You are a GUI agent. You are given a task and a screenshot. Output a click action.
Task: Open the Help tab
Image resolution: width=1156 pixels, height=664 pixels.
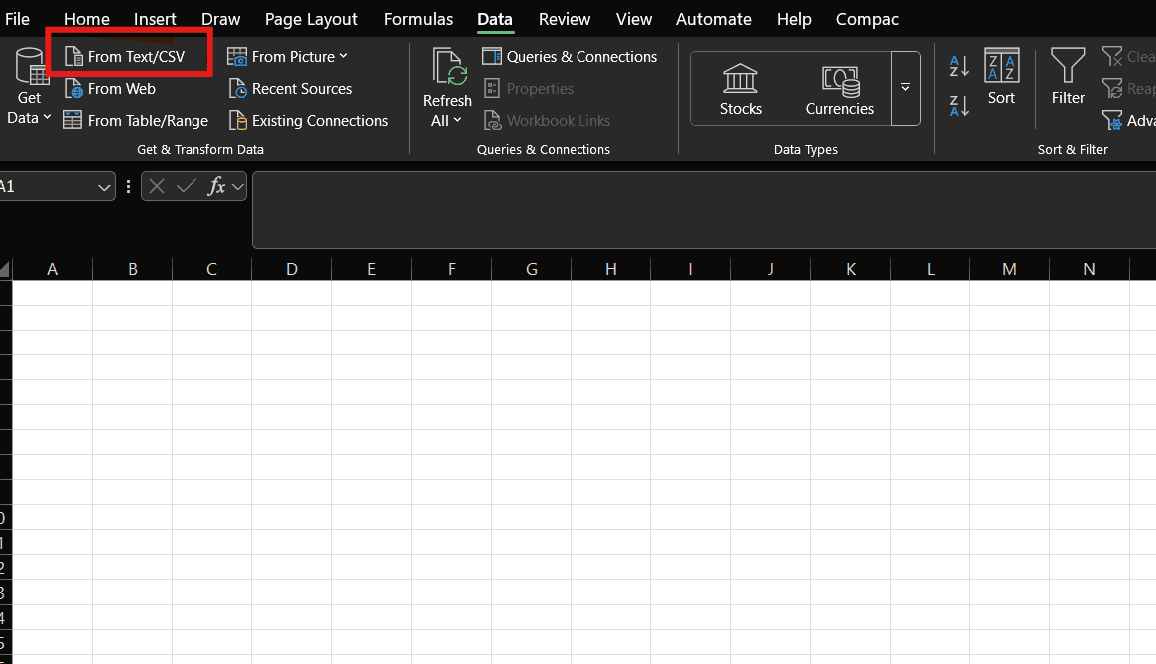tap(794, 19)
